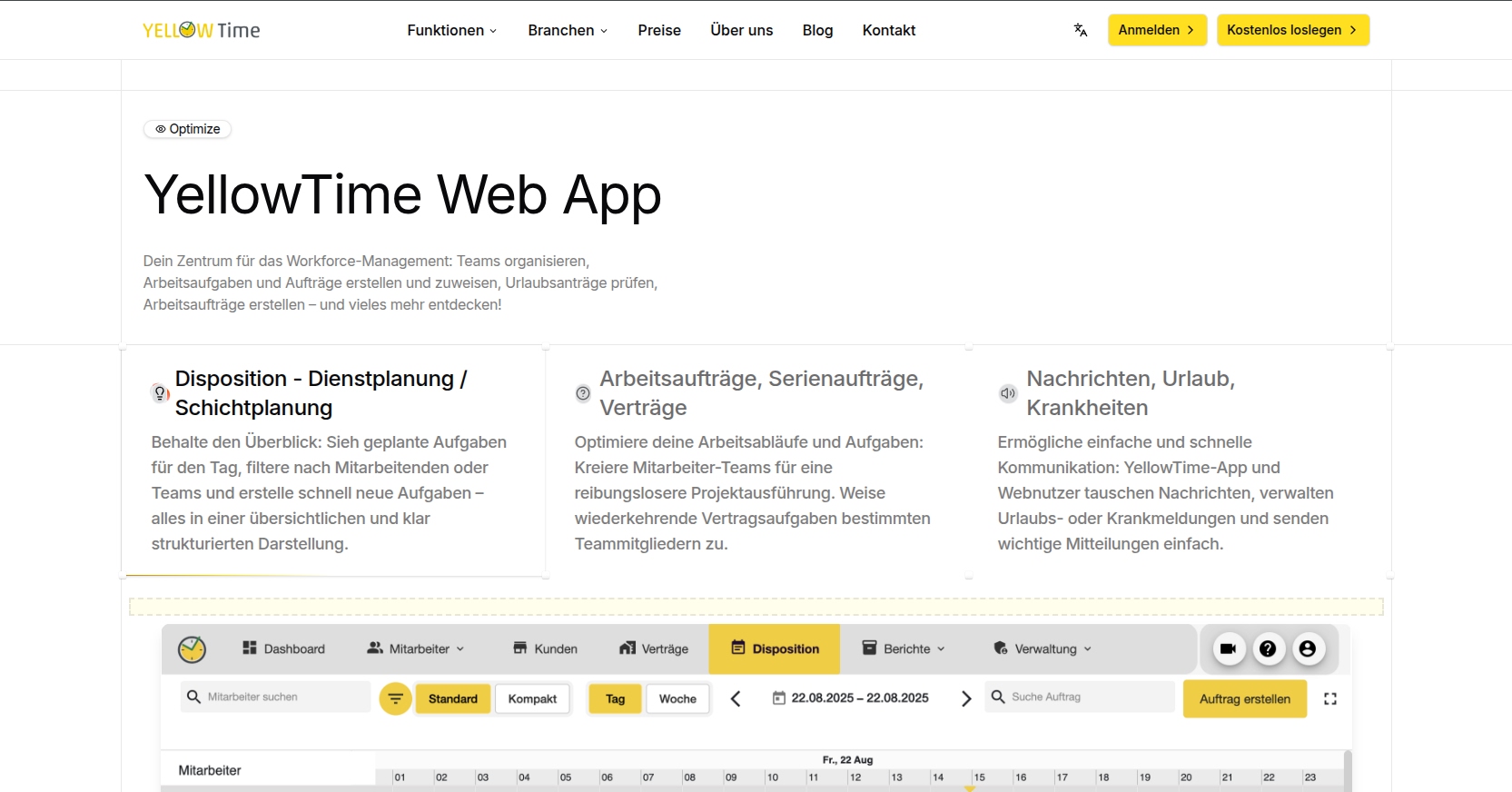Open the Dashboard tab in the app
Viewport: 1512px width, 792px height.
(283, 648)
